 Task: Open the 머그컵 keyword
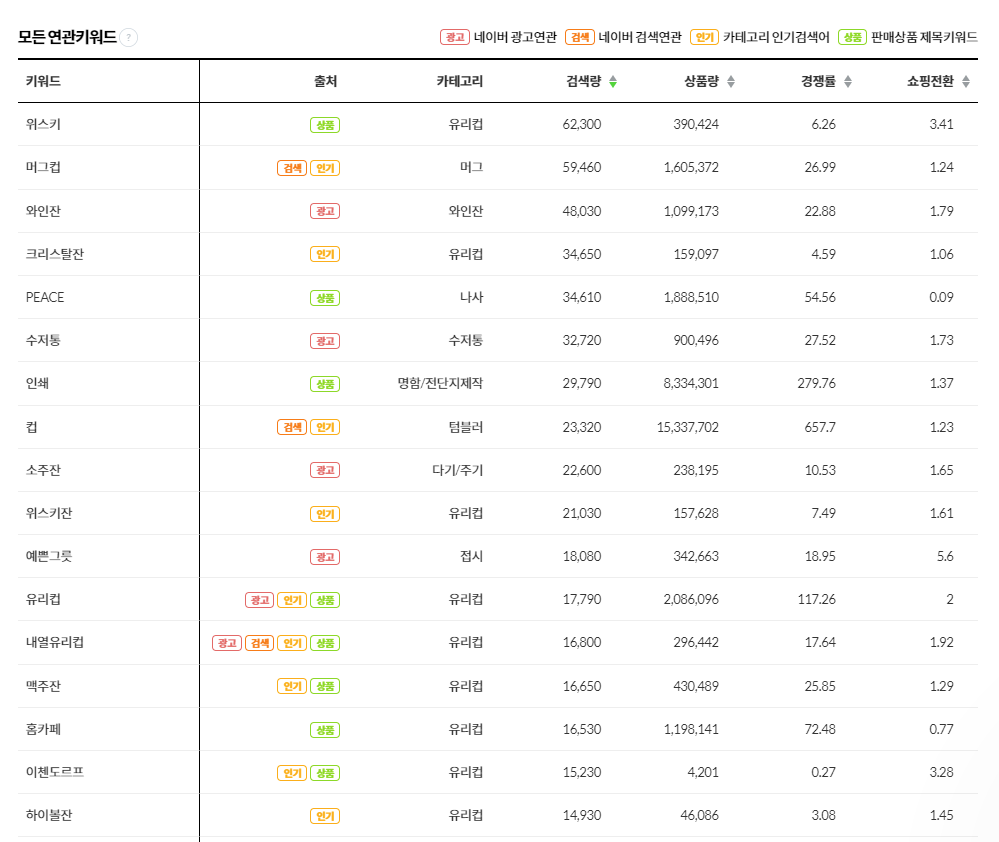[43, 168]
